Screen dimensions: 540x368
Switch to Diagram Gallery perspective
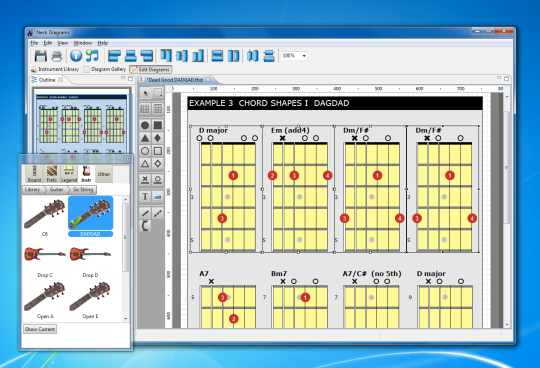point(105,69)
